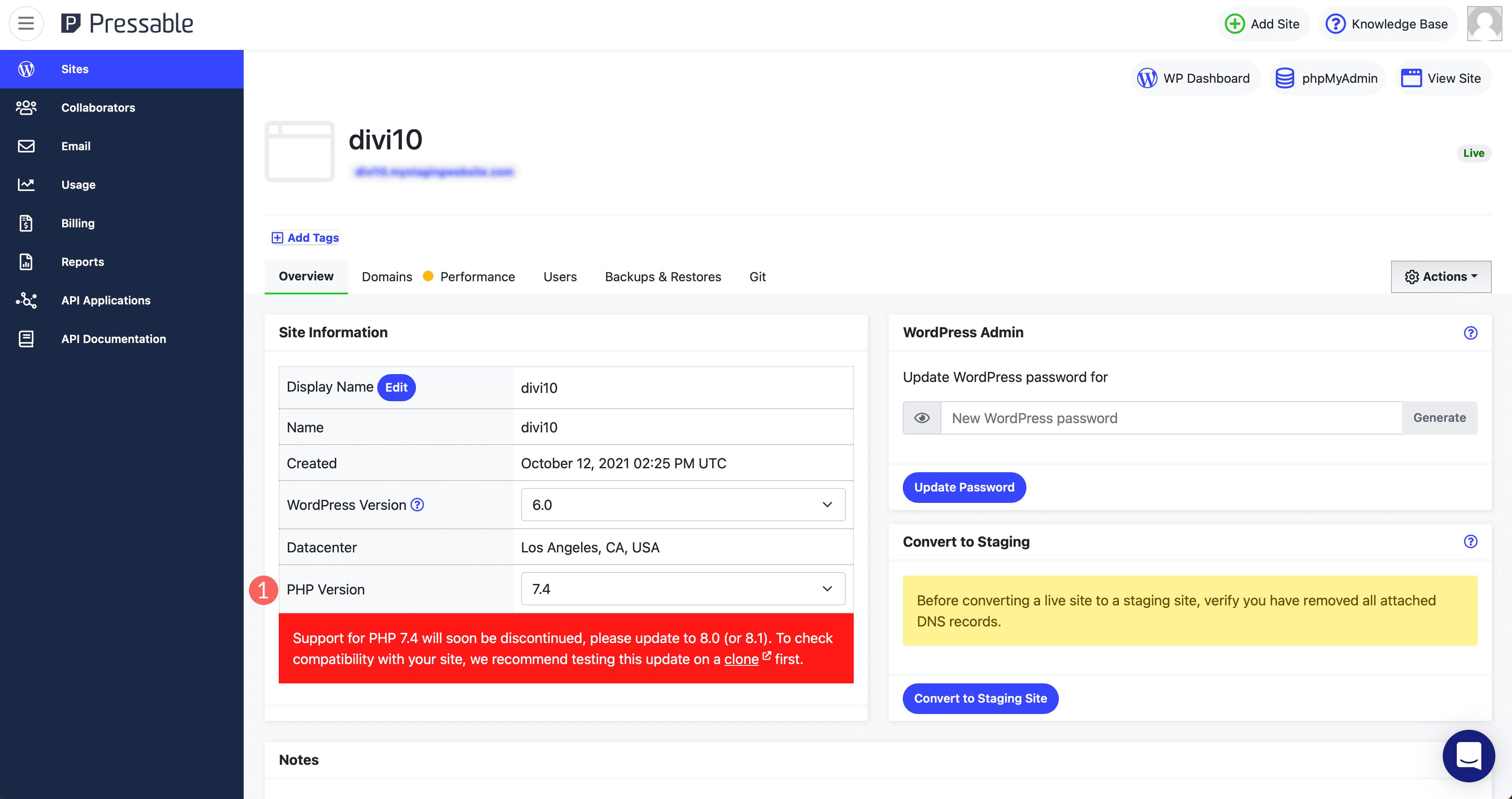Switch to the Domains tab
This screenshot has width=1512, height=799.
(387, 277)
